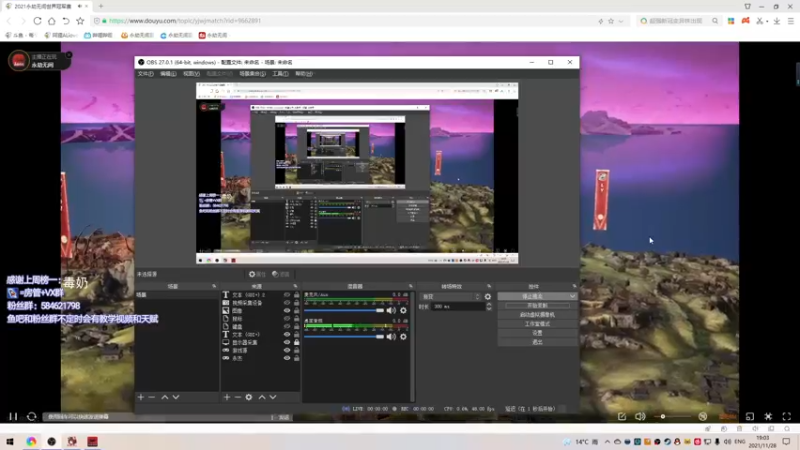Show hidden system tray icons chevron

coord(607,442)
